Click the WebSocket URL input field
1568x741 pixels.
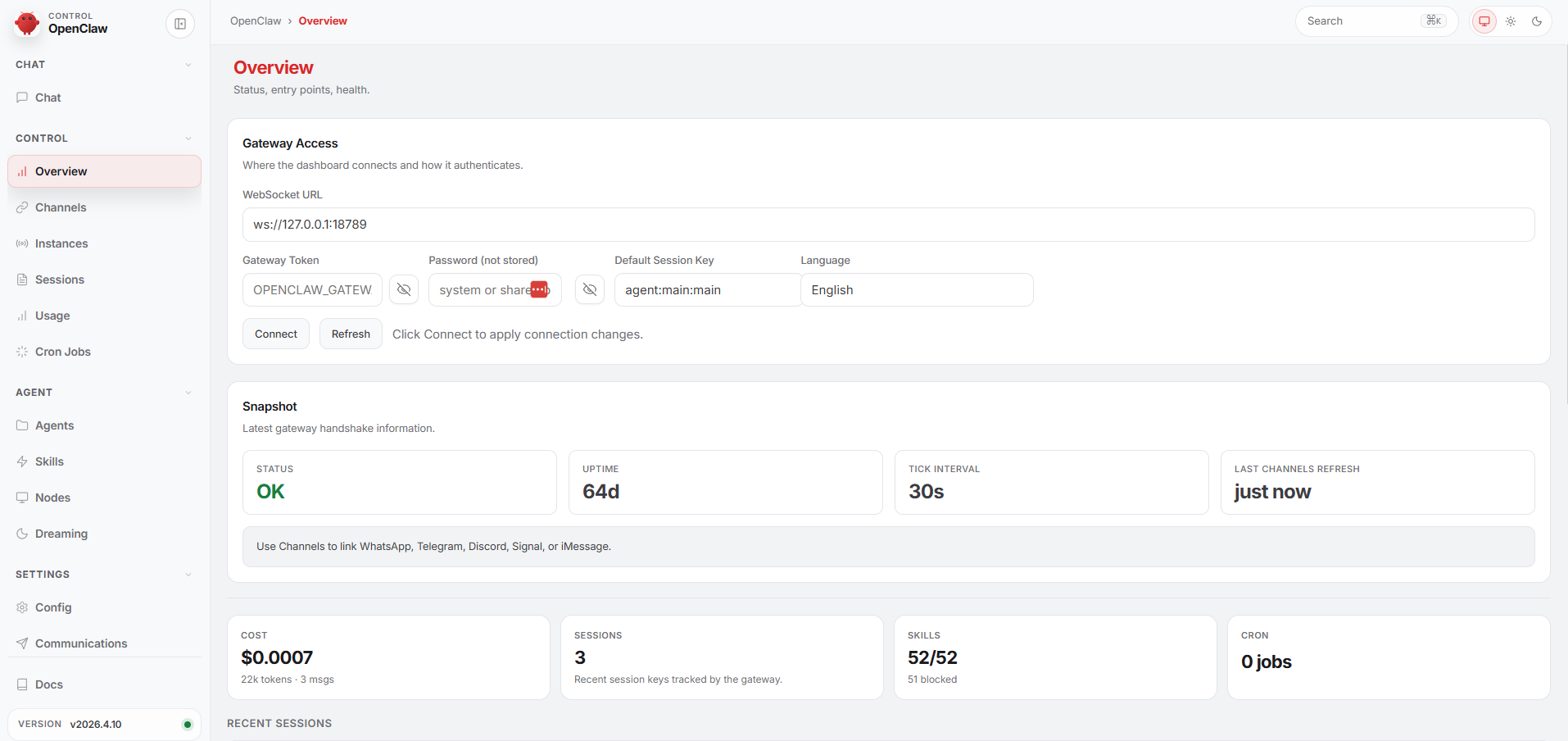click(888, 225)
